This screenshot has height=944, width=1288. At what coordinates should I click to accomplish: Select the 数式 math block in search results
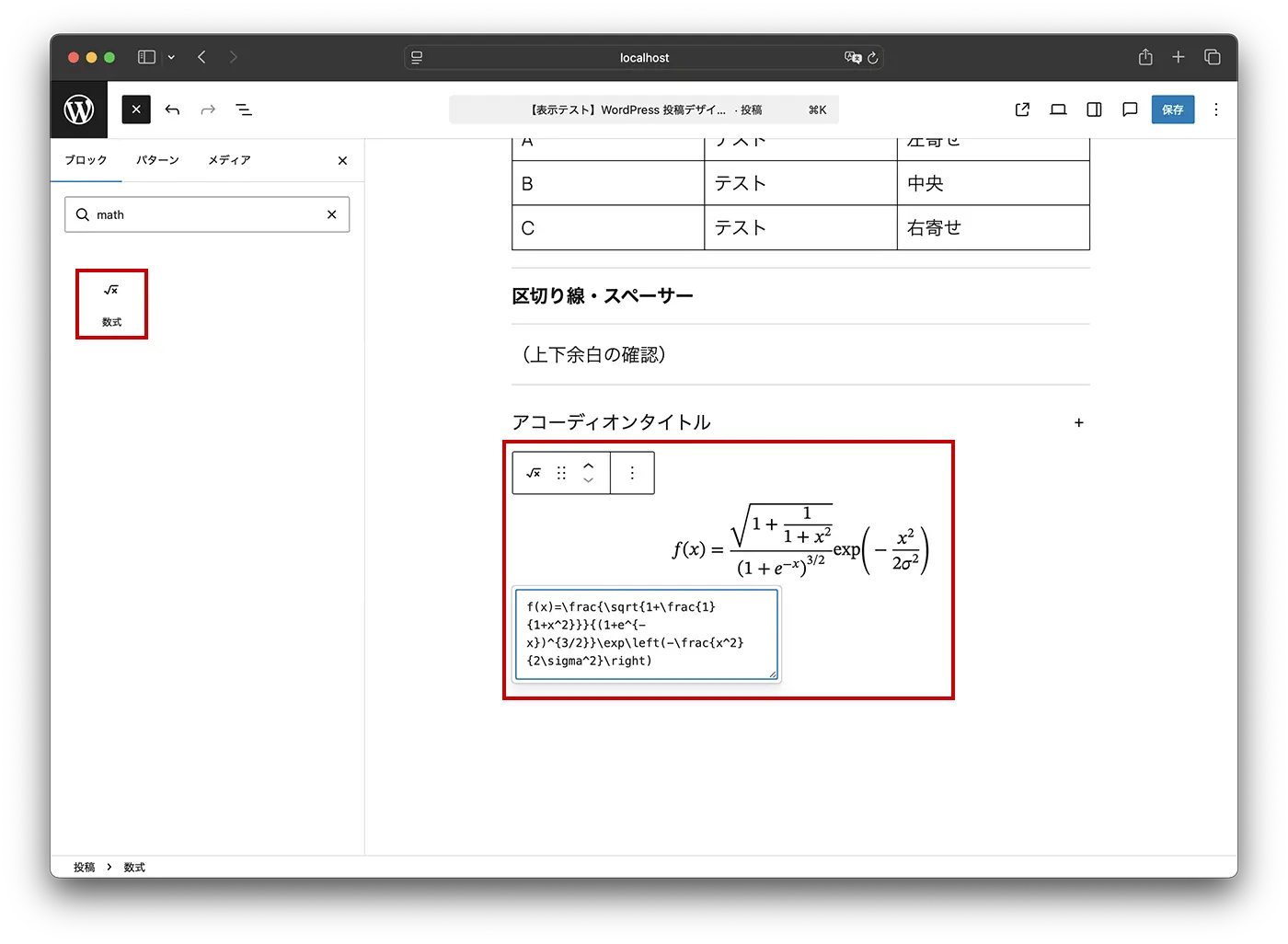pos(111,305)
